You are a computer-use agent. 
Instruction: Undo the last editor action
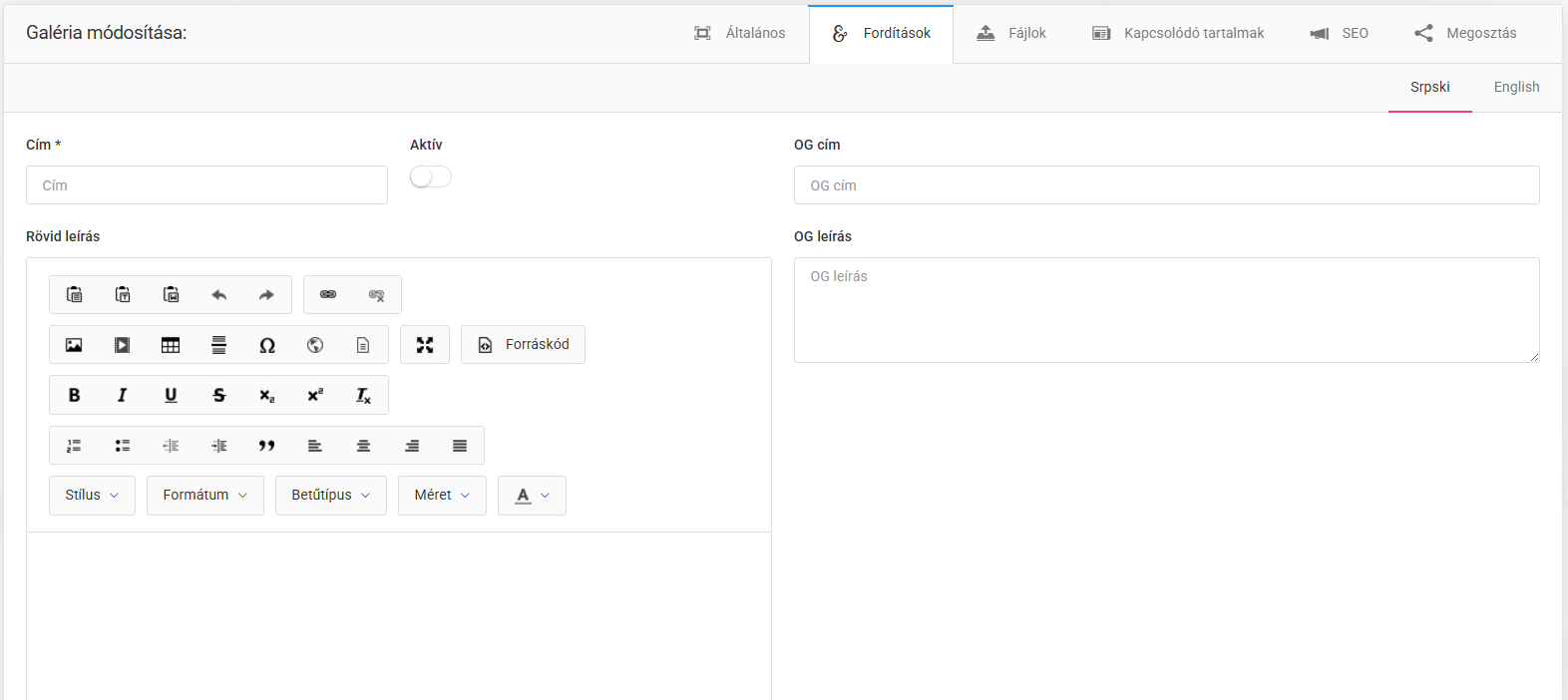pos(219,295)
